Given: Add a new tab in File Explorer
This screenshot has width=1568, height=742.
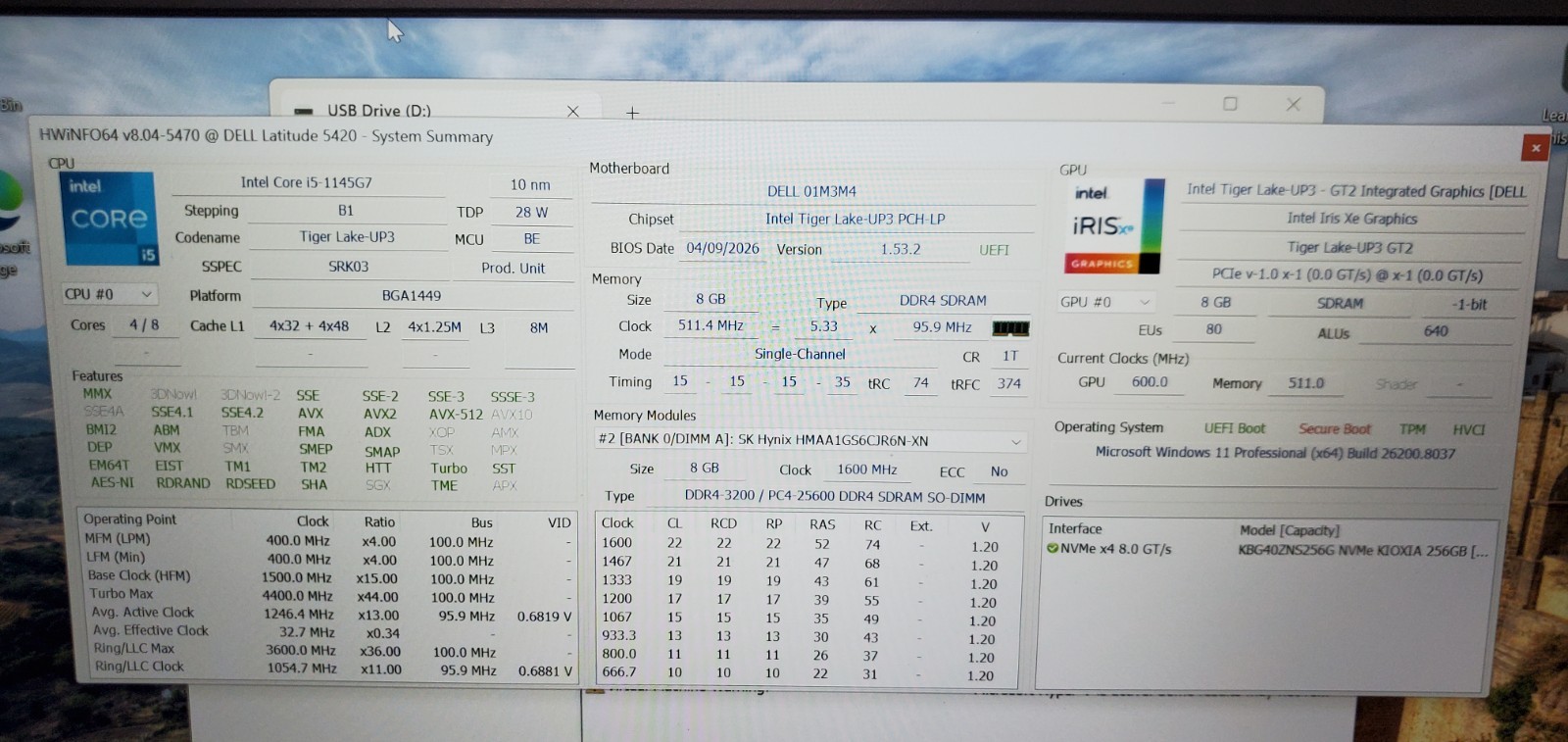Looking at the screenshot, I should 633,113.
